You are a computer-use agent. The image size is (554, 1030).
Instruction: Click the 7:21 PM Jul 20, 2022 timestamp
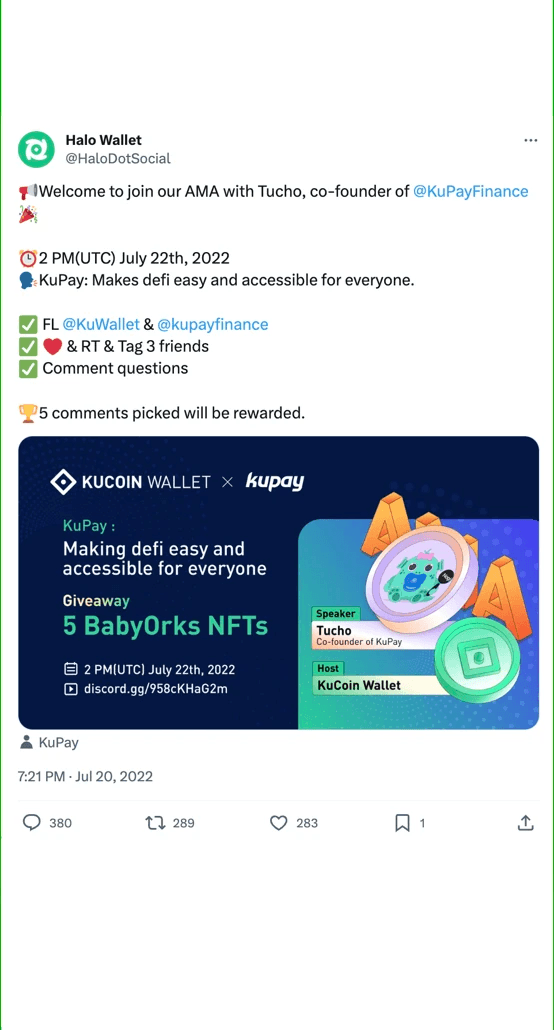[85, 776]
